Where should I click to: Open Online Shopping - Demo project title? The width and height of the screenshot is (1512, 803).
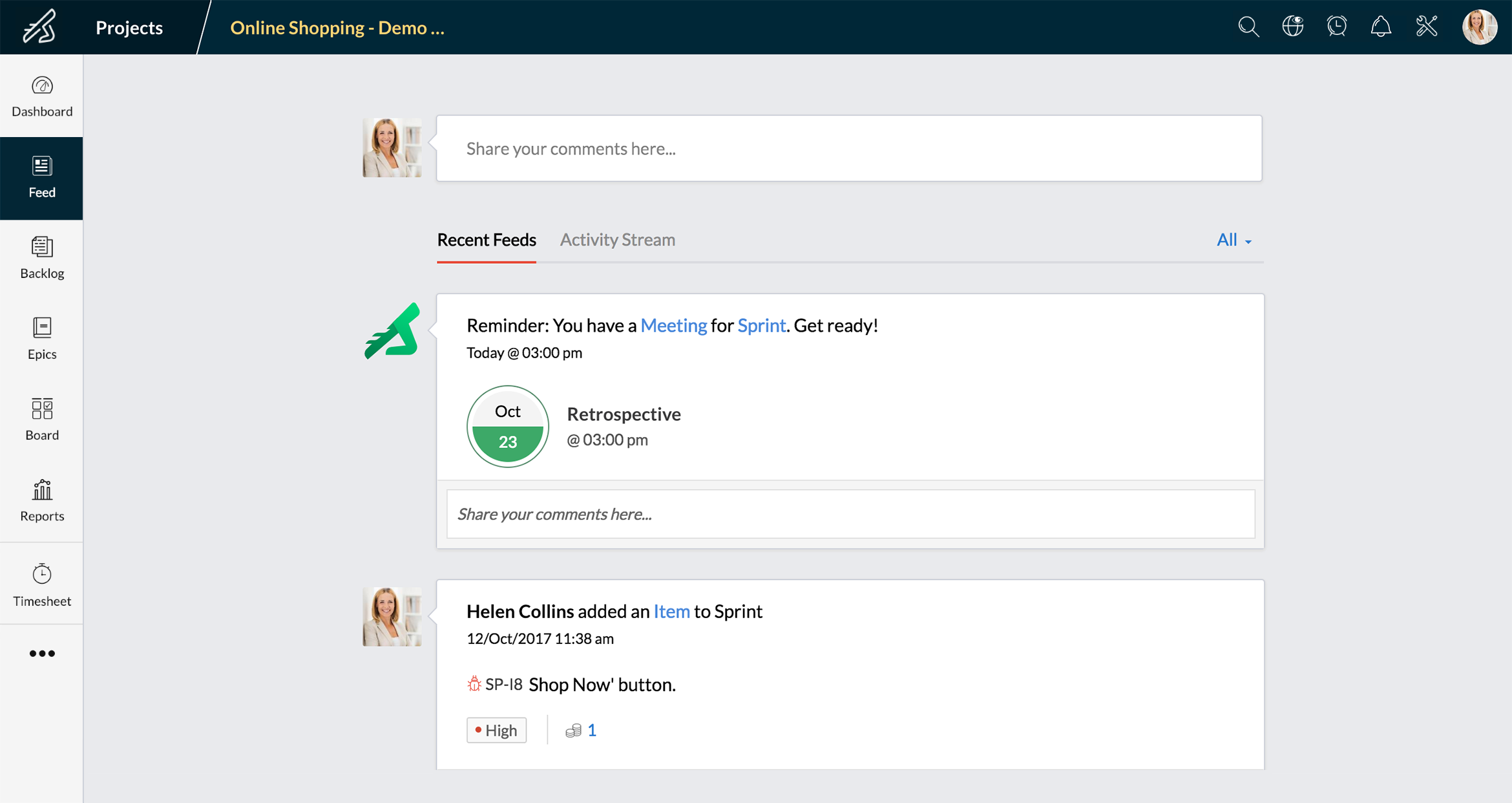(x=337, y=27)
